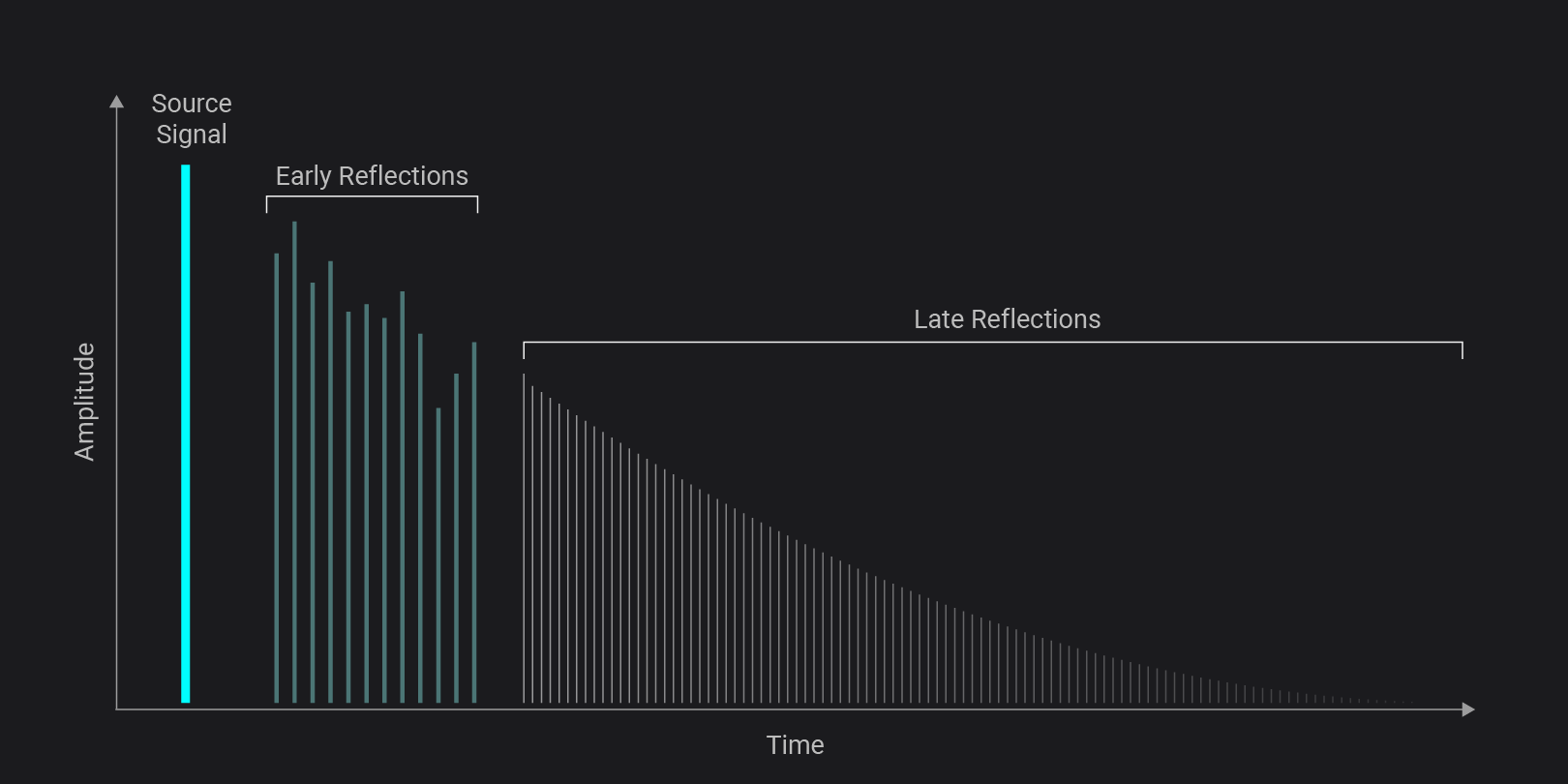The height and width of the screenshot is (784, 1568).
Task: Click the arrowhead ending the Time axis
Action: (x=1467, y=709)
